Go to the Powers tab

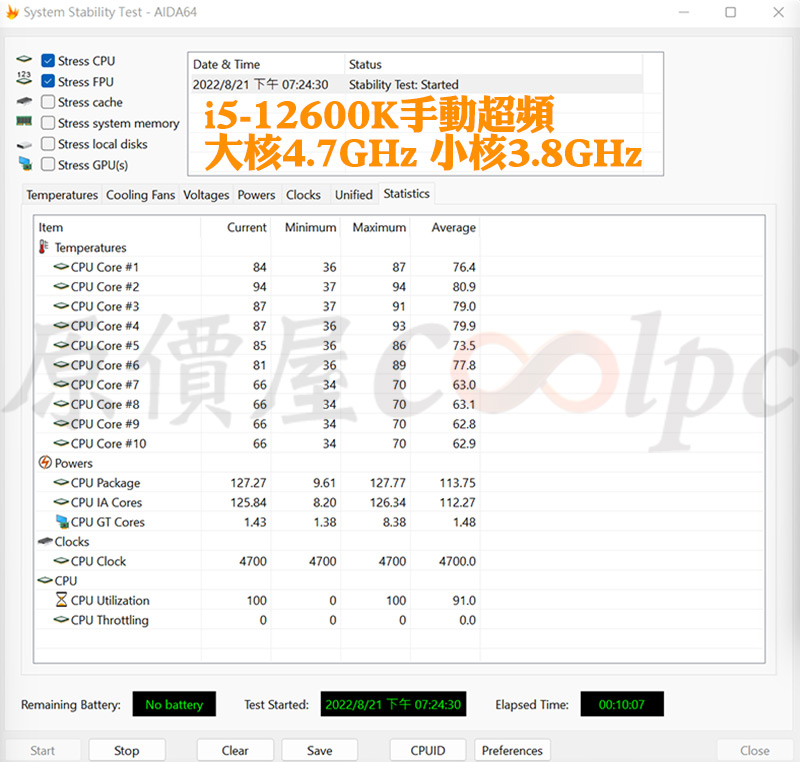(x=256, y=195)
